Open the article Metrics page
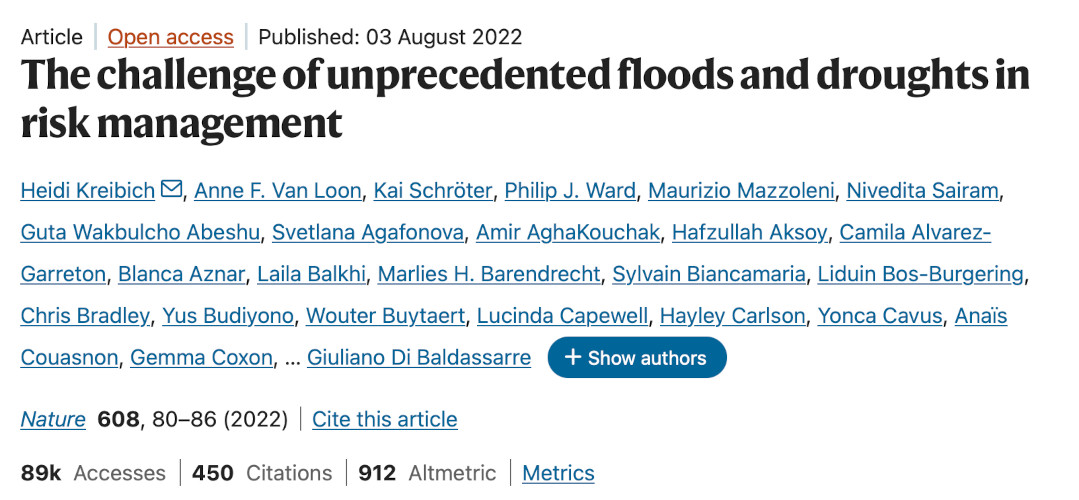The height and width of the screenshot is (500, 1079). click(558, 473)
